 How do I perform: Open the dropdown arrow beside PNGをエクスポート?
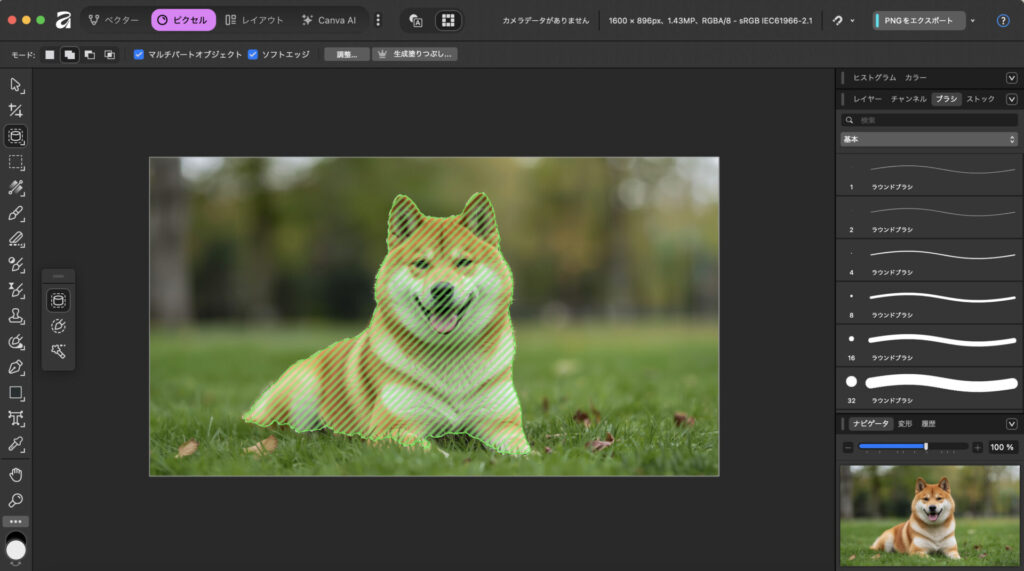(x=973, y=20)
